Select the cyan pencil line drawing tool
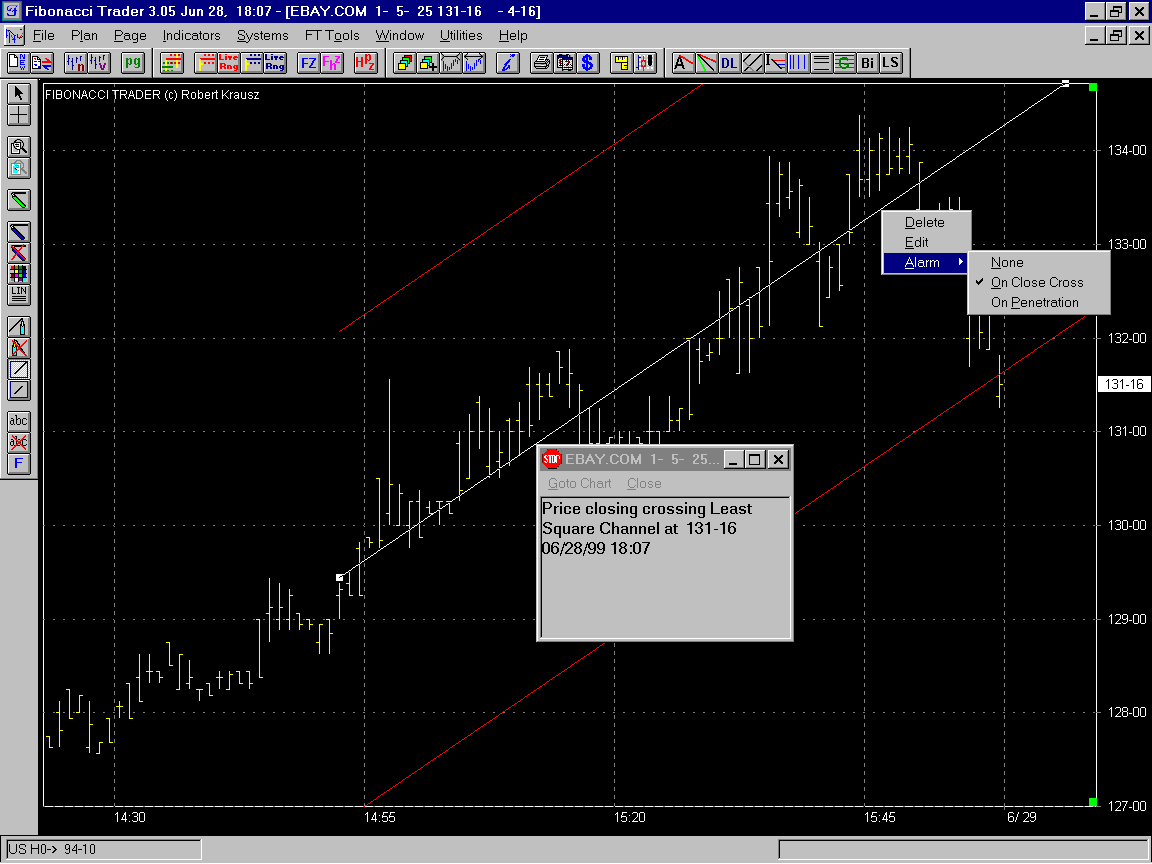This screenshot has height=864, width=1152. pos(18,327)
